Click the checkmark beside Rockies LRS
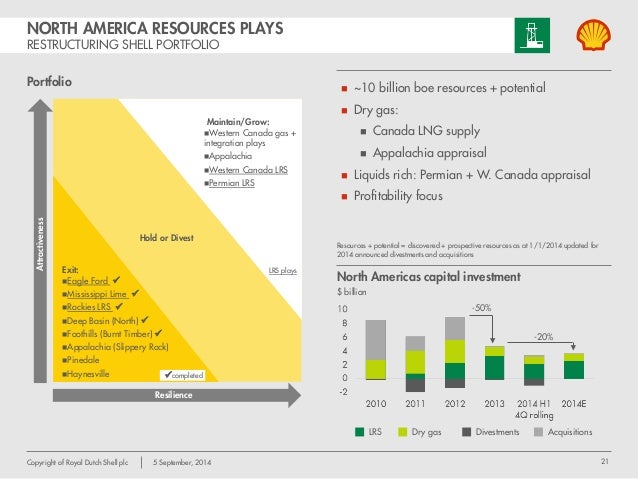This screenshot has width=638, height=479. click(x=119, y=306)
